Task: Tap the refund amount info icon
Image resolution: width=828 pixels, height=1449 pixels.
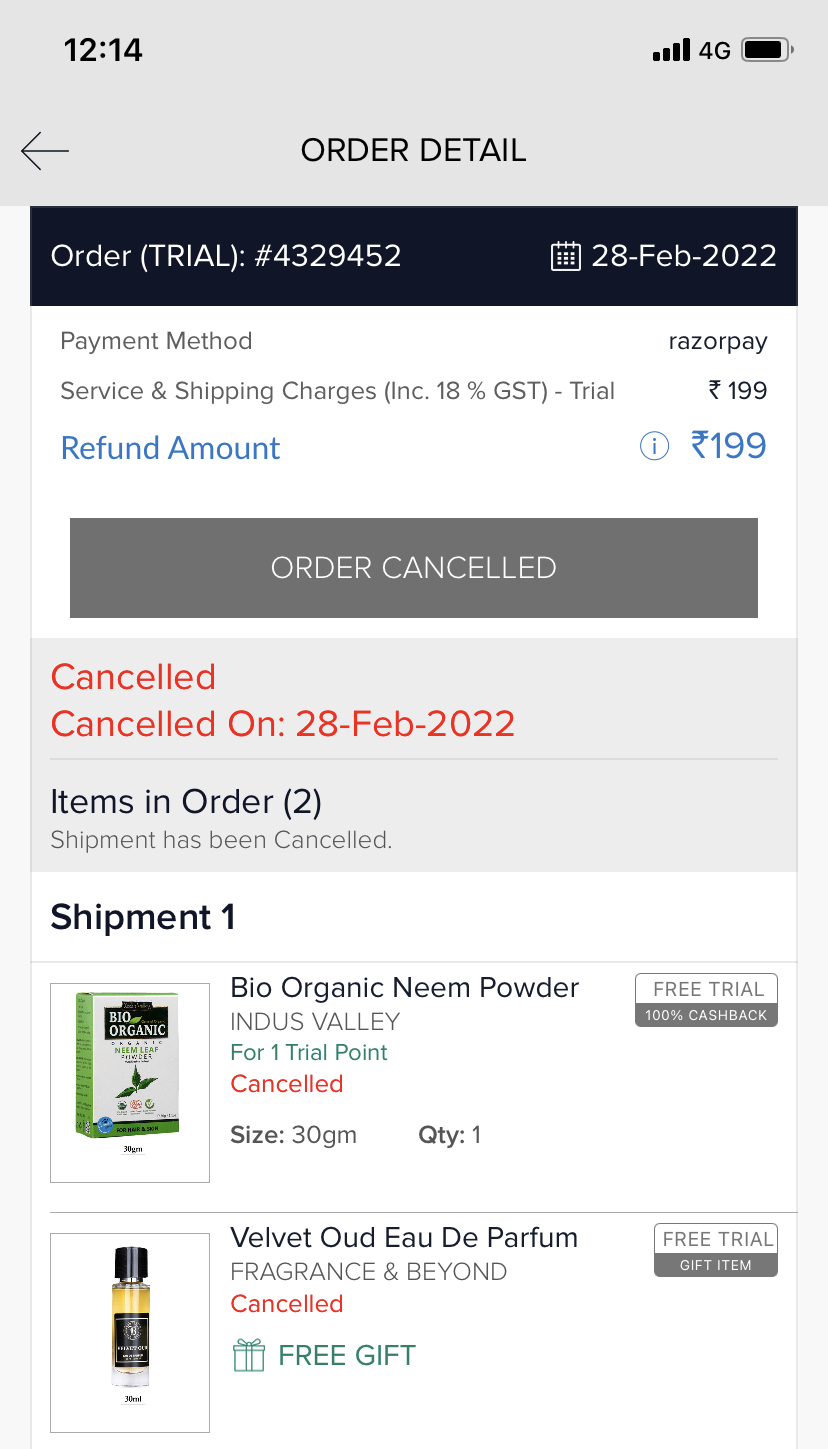Action: 654,447
